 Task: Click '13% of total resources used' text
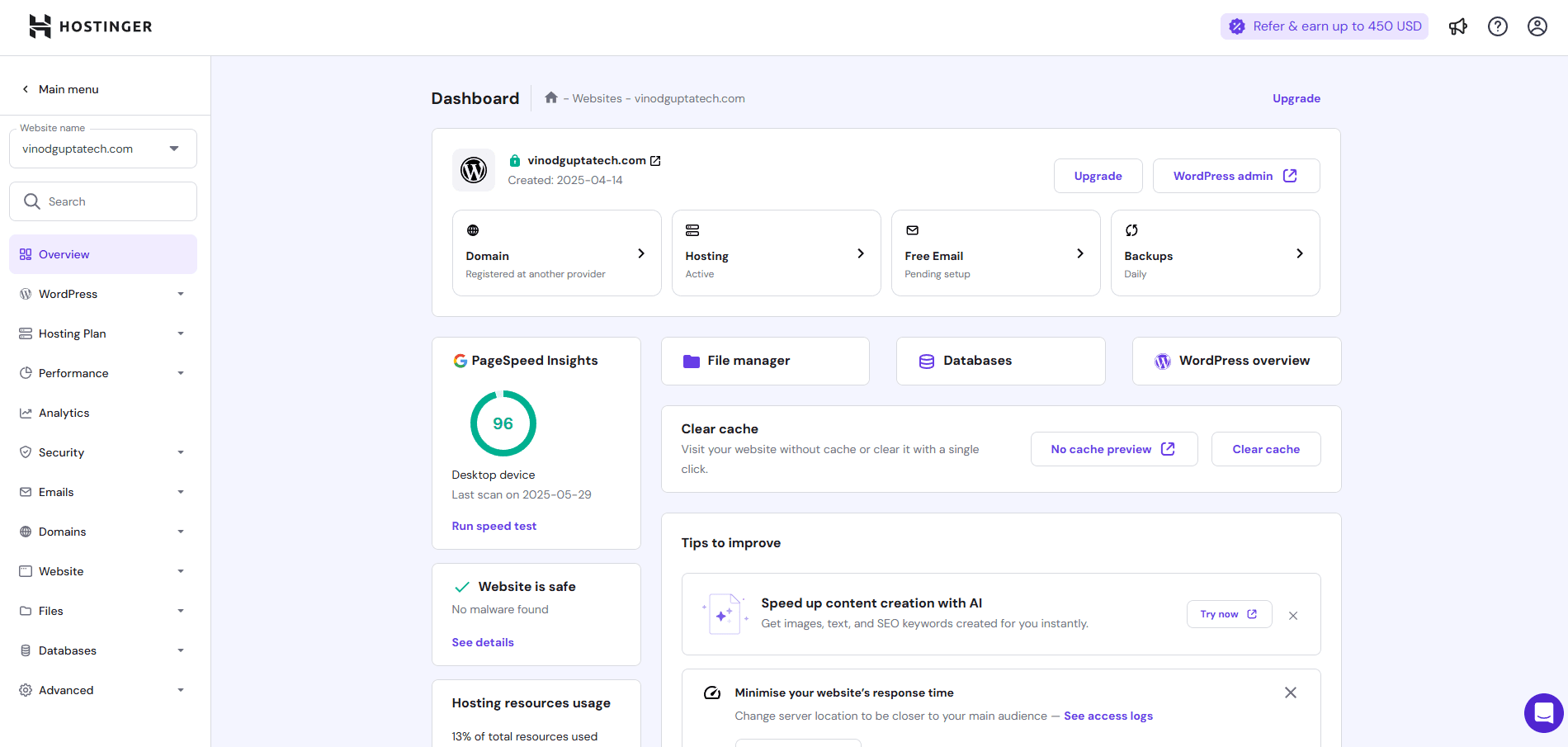pyautogui.click(x=525, y=736)
